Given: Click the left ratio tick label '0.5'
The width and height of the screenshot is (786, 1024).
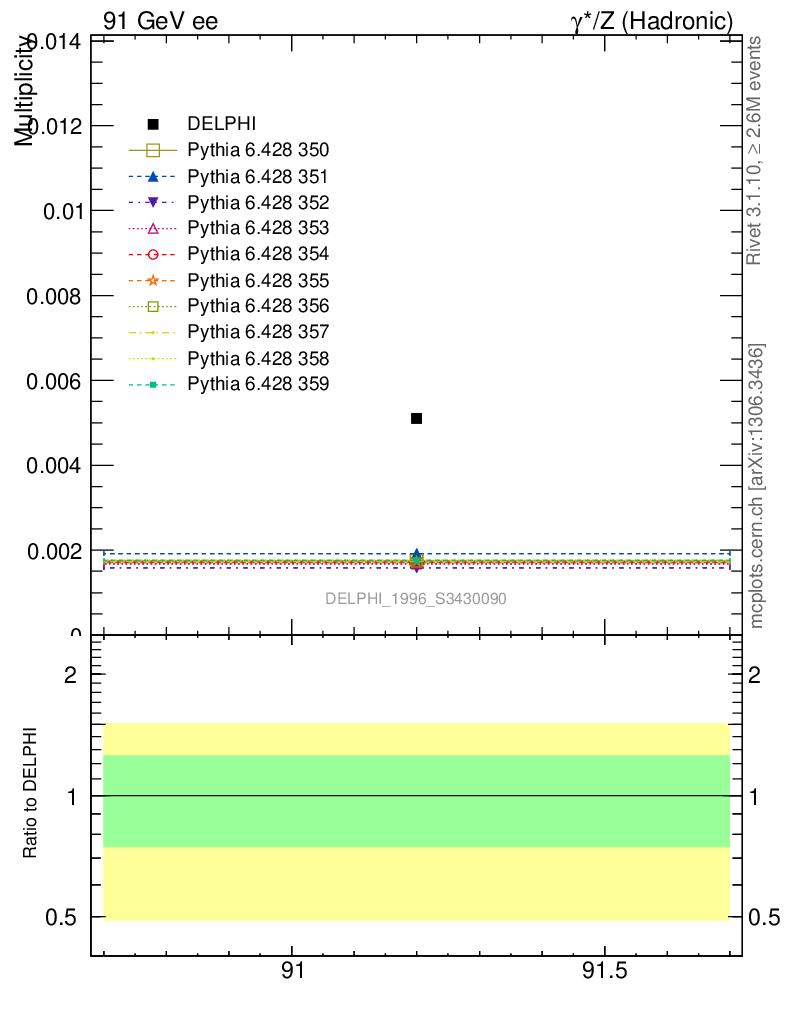Looking at the screenshot, I should 61,918.
